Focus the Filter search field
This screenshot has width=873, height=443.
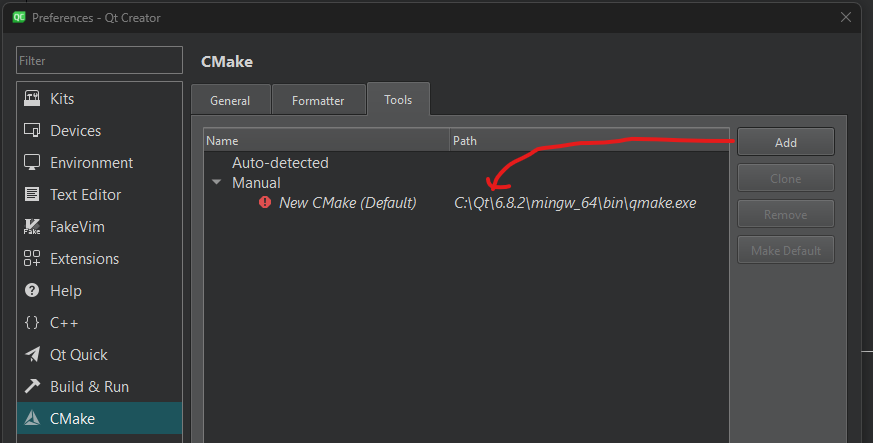pos(99,61)
